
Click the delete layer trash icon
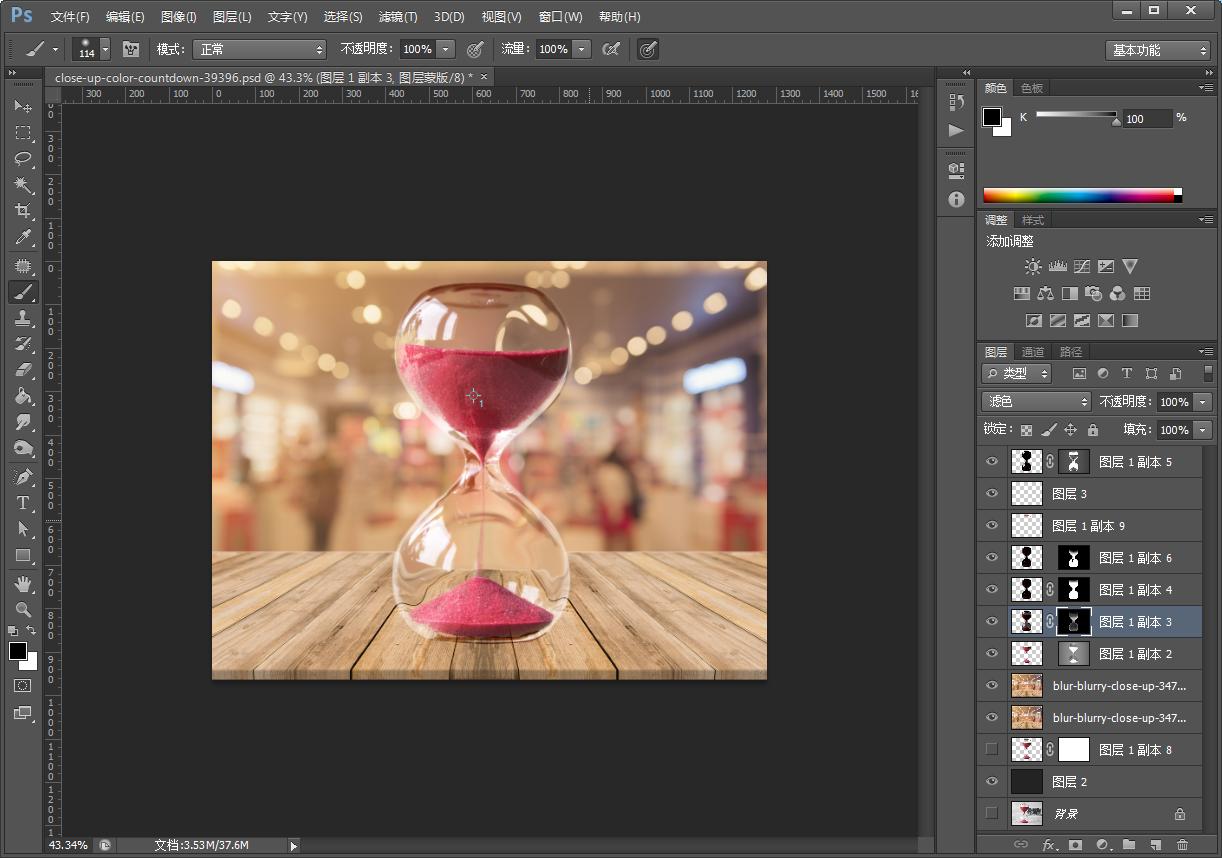[x=1183, y=845]
